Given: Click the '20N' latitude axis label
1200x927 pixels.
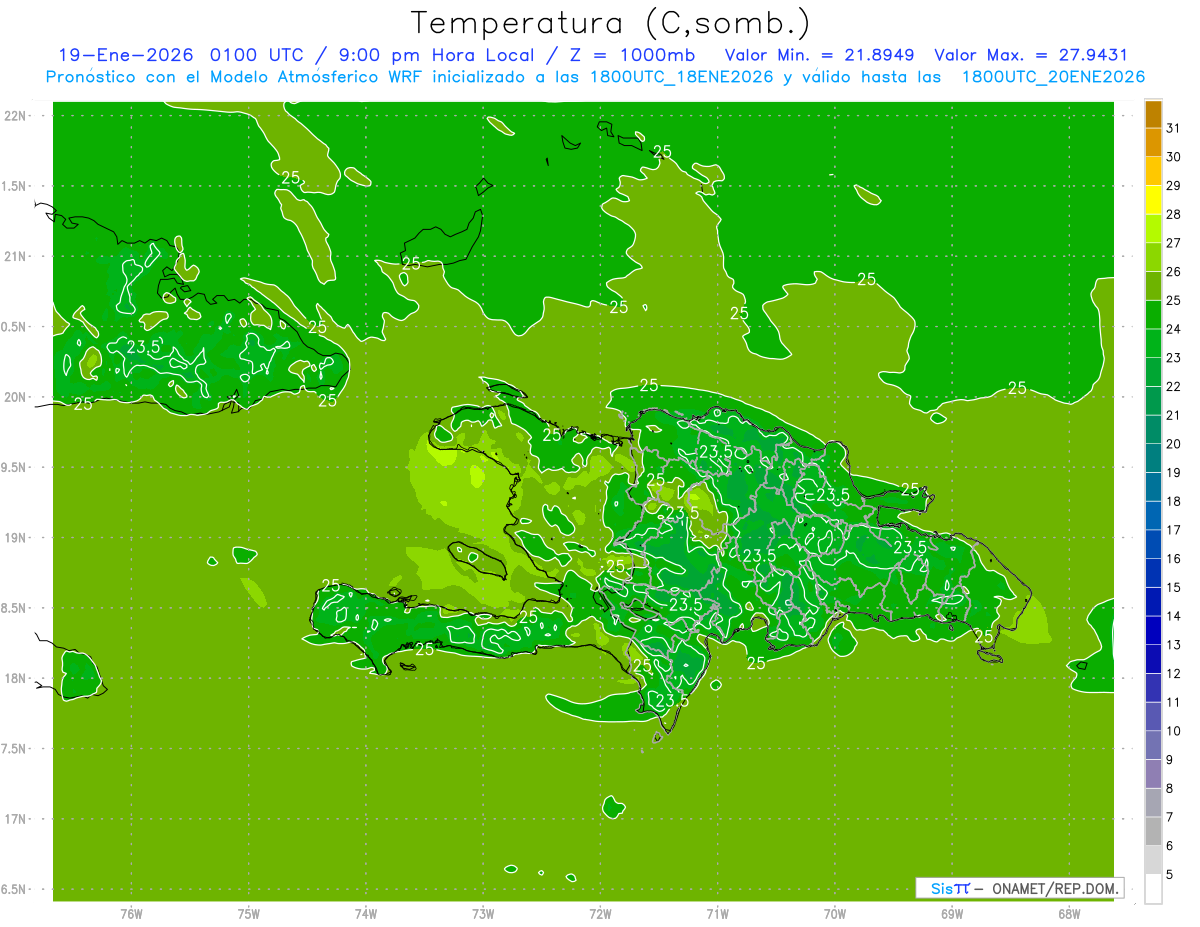Looking at the screenshot, I should tap(17, 397).
